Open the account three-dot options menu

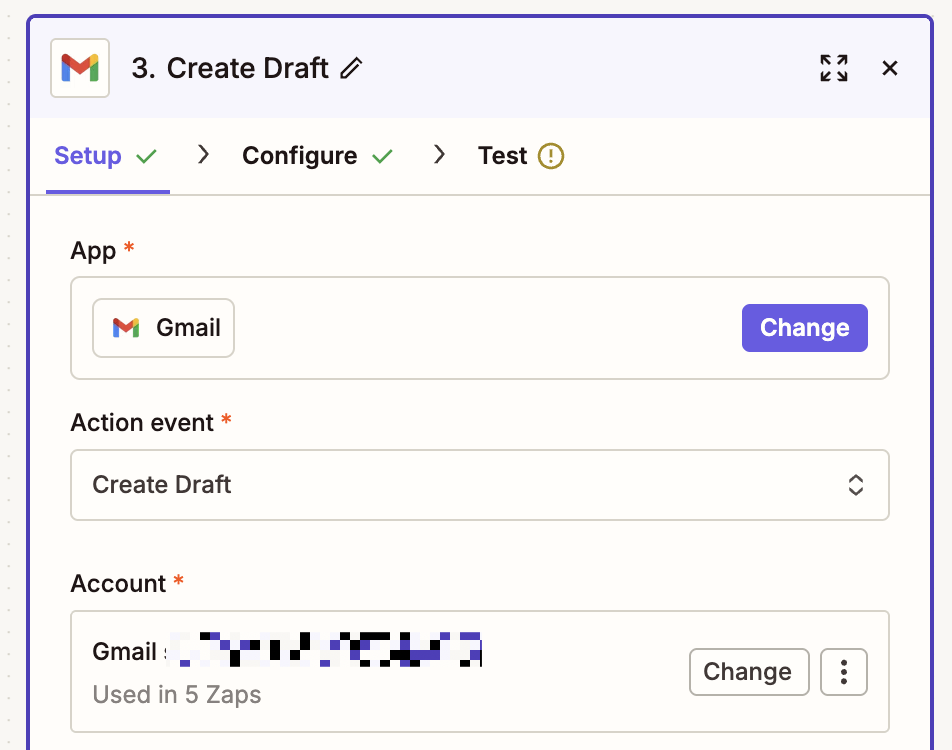(x=843, y=672)
